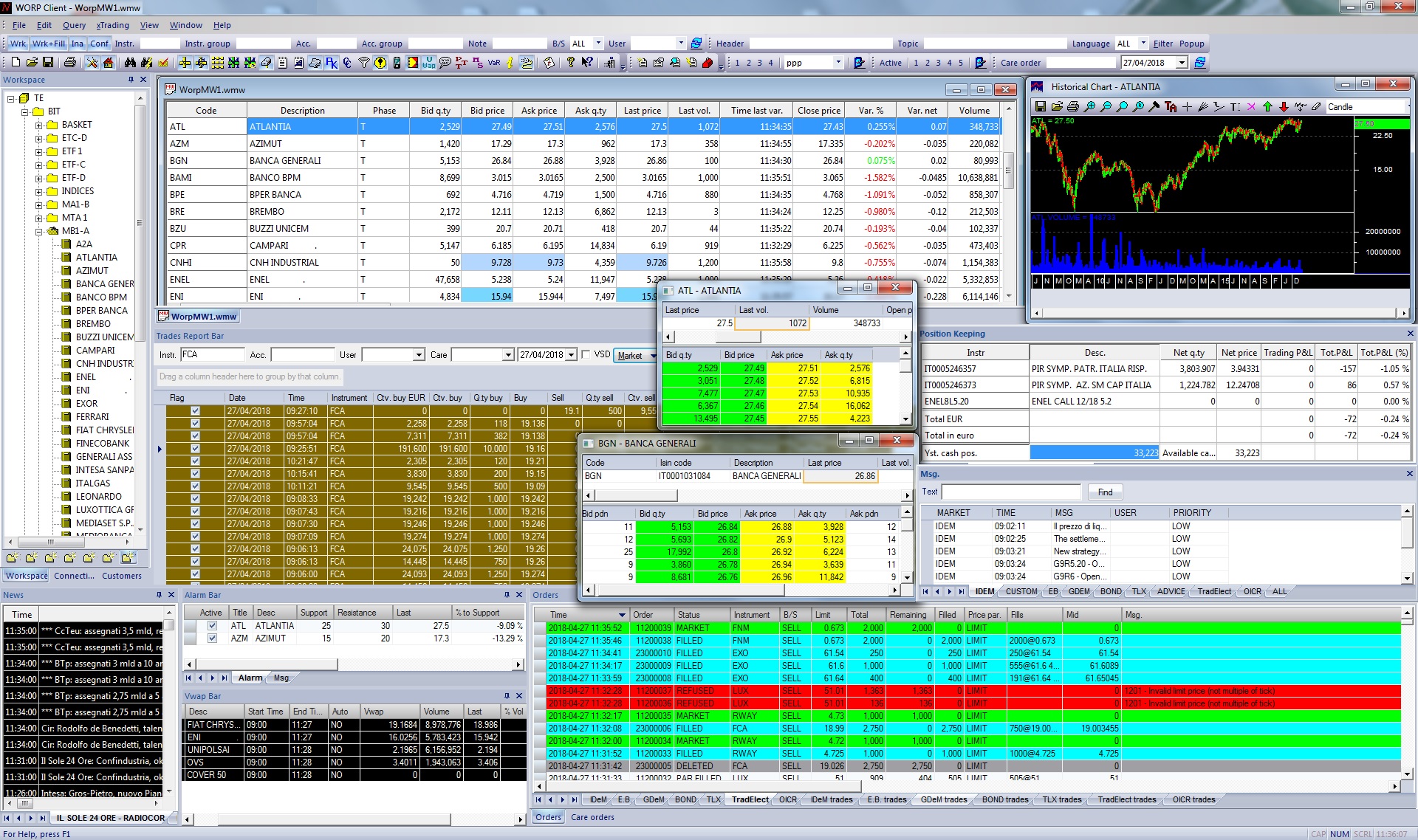Open the xTrading menu
Viewport: 1418px width, 840px height.
point(112,25)
